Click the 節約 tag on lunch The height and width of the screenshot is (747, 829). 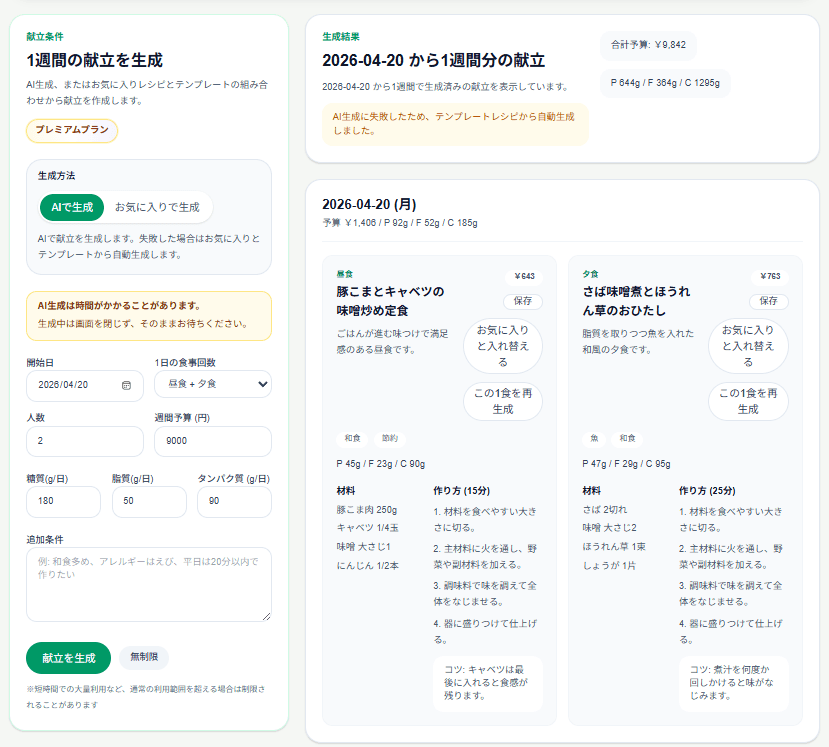(x=390, y=438)
